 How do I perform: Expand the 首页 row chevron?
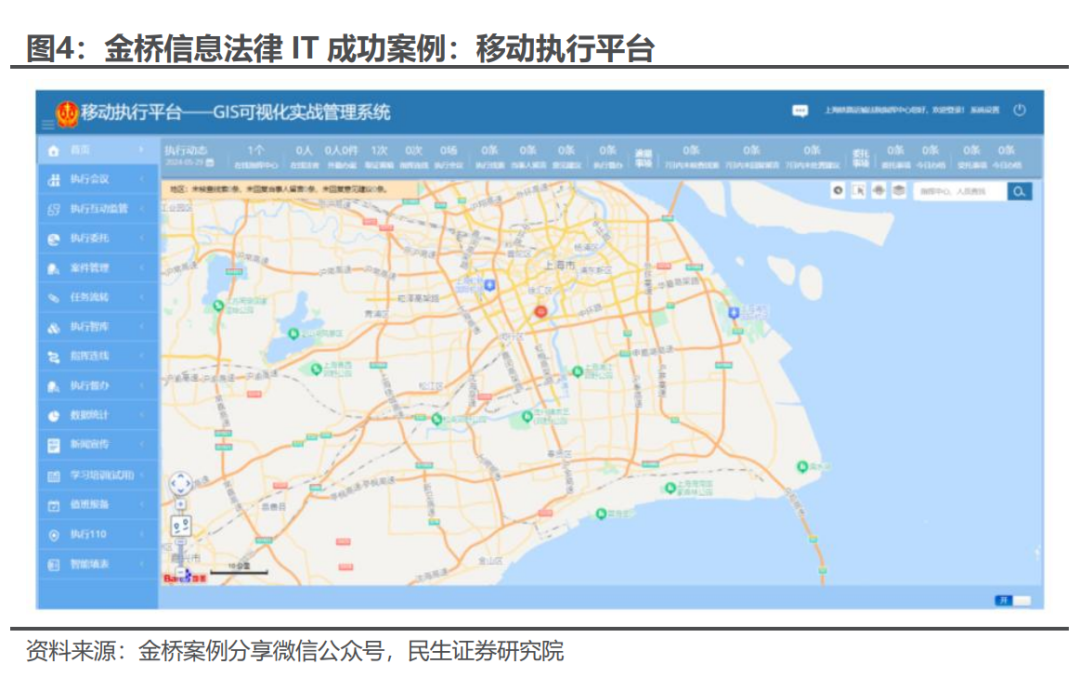(142, 150)
